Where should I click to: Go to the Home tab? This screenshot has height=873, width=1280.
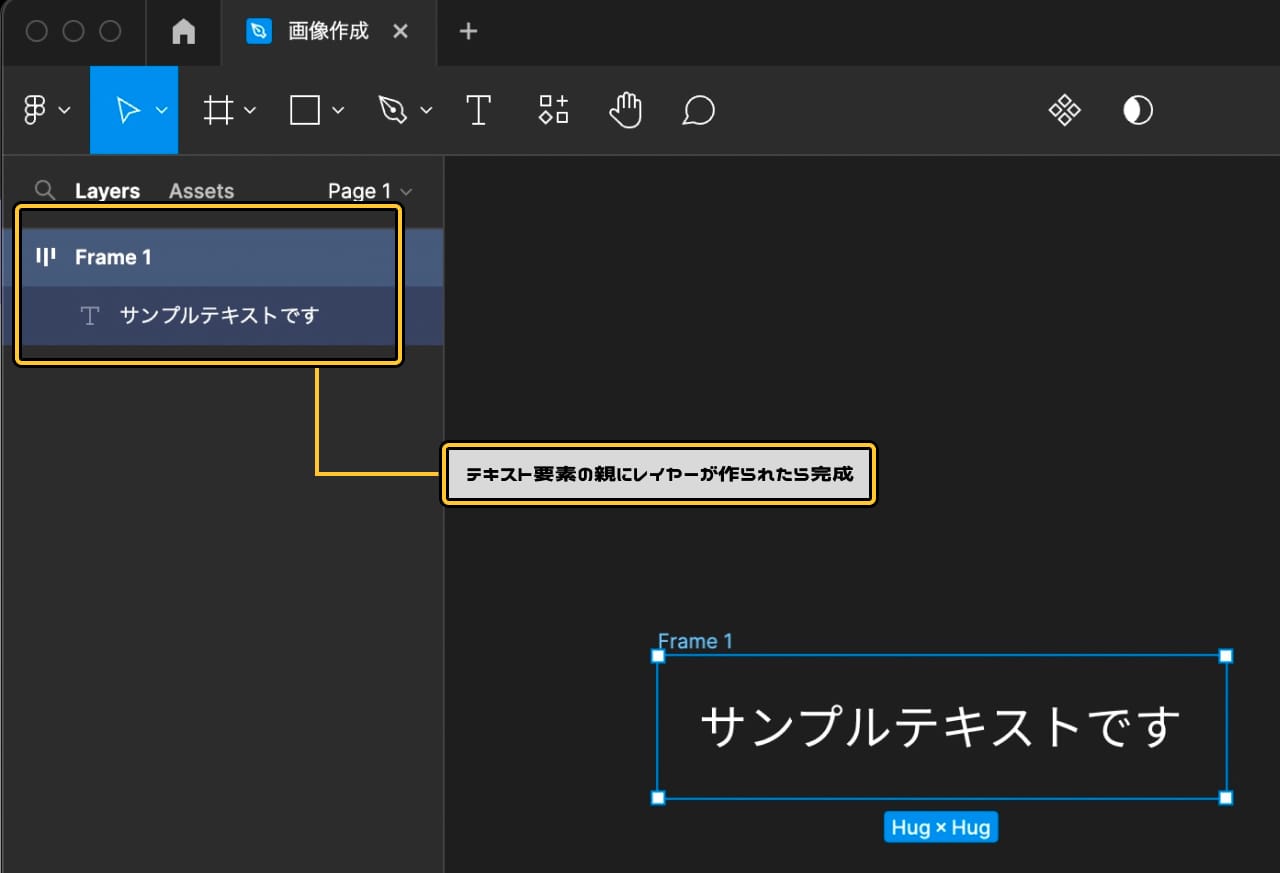click(x=184, y=32)
